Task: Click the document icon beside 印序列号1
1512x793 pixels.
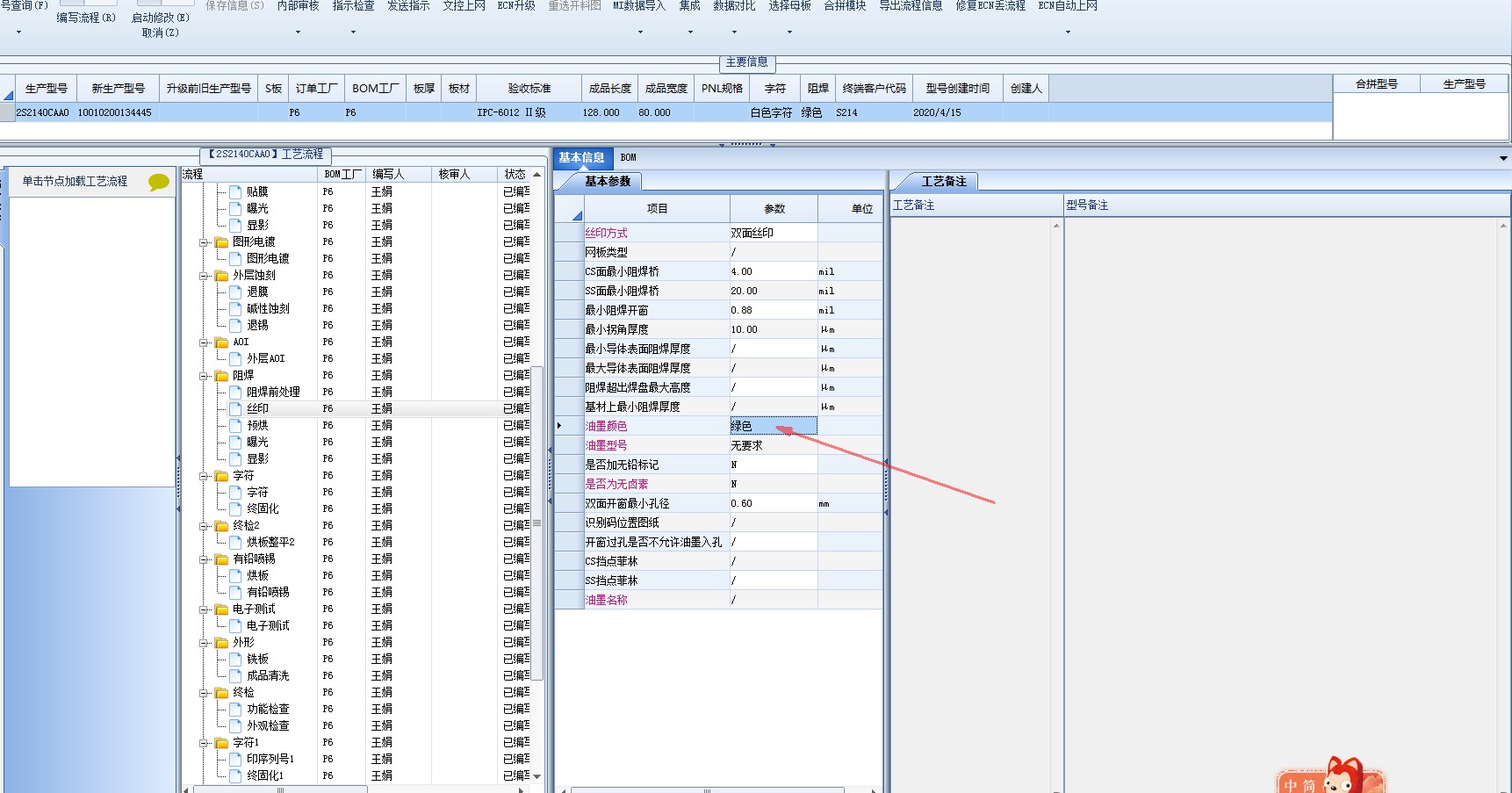Action: pyautogui.click(x=235, y=759)
